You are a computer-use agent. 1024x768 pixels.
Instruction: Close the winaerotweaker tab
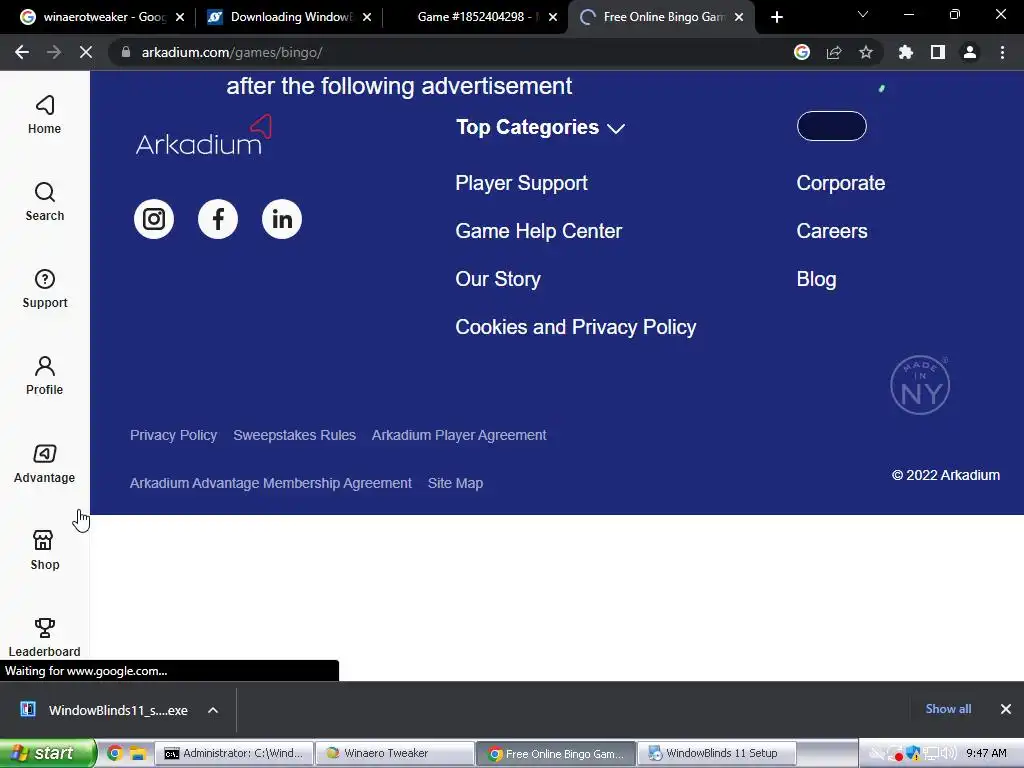[180, 18]
